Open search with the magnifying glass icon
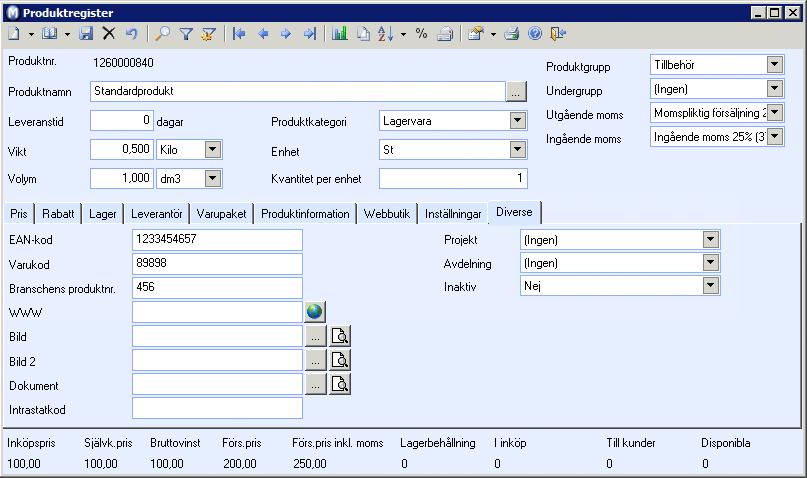 [163, 34]
